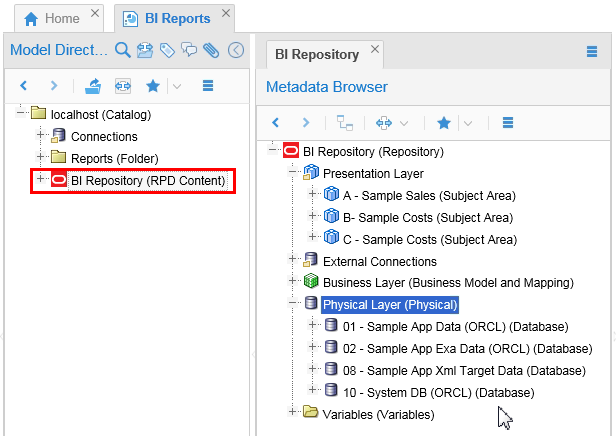Go back in the Model Directory toolbar
This screenshot has width=616, height=436.
24,85
